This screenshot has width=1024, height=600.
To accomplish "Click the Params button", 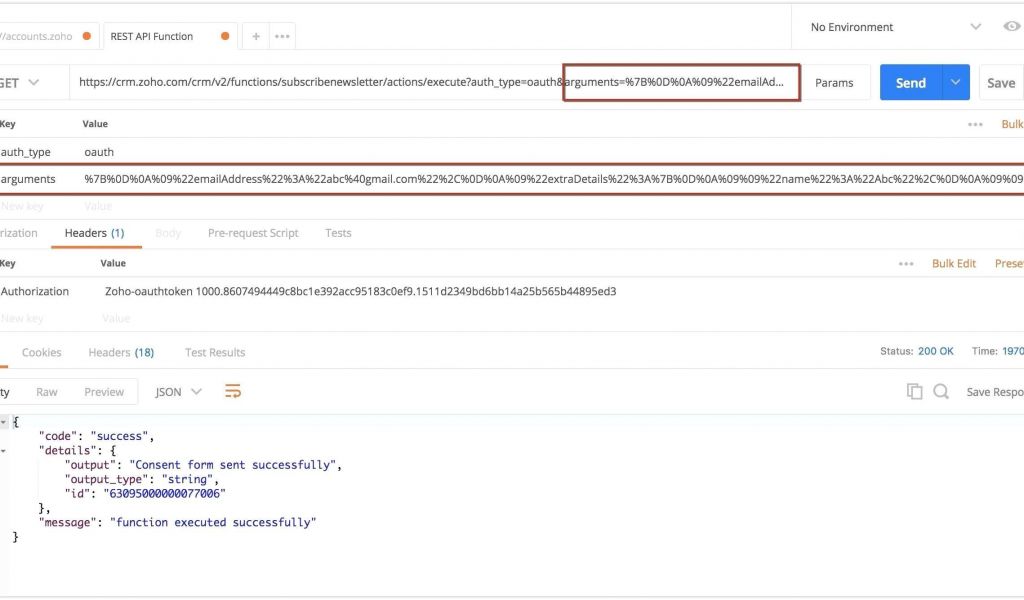I will (834, 83).
